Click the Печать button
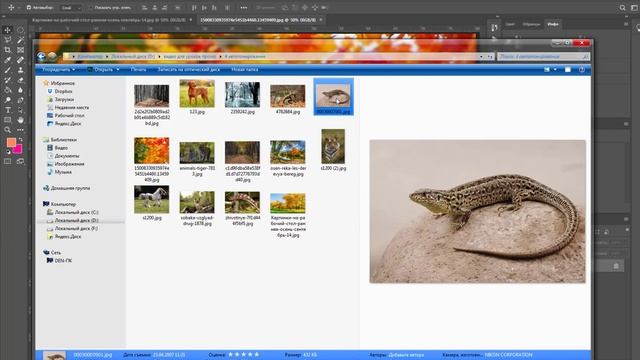This screenshot has height=360, width=640. (x=138, y=70)
